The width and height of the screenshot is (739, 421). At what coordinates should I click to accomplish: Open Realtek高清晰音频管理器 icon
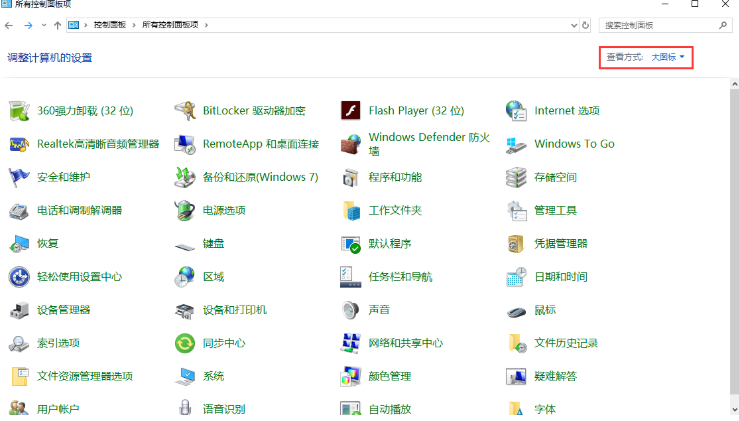pos(19,144)
